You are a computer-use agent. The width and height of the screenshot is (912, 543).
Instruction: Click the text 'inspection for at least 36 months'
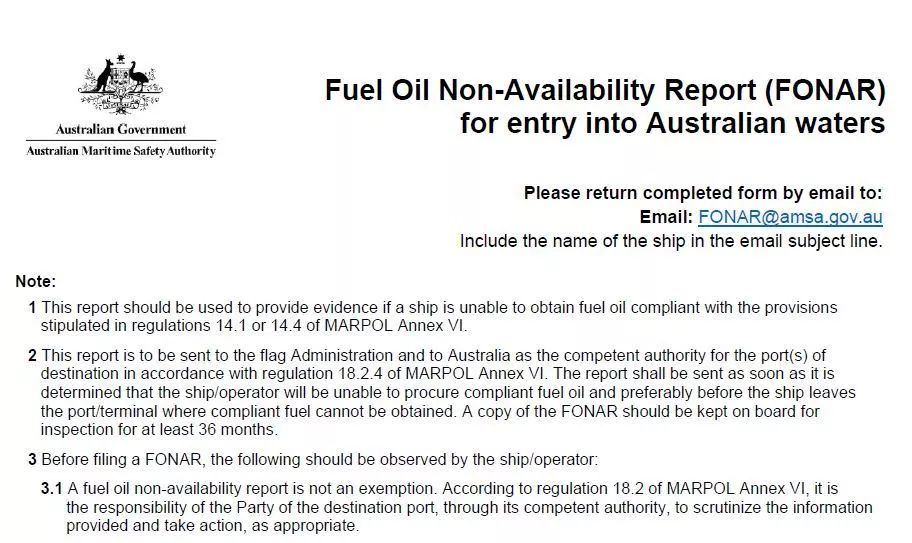159,430
